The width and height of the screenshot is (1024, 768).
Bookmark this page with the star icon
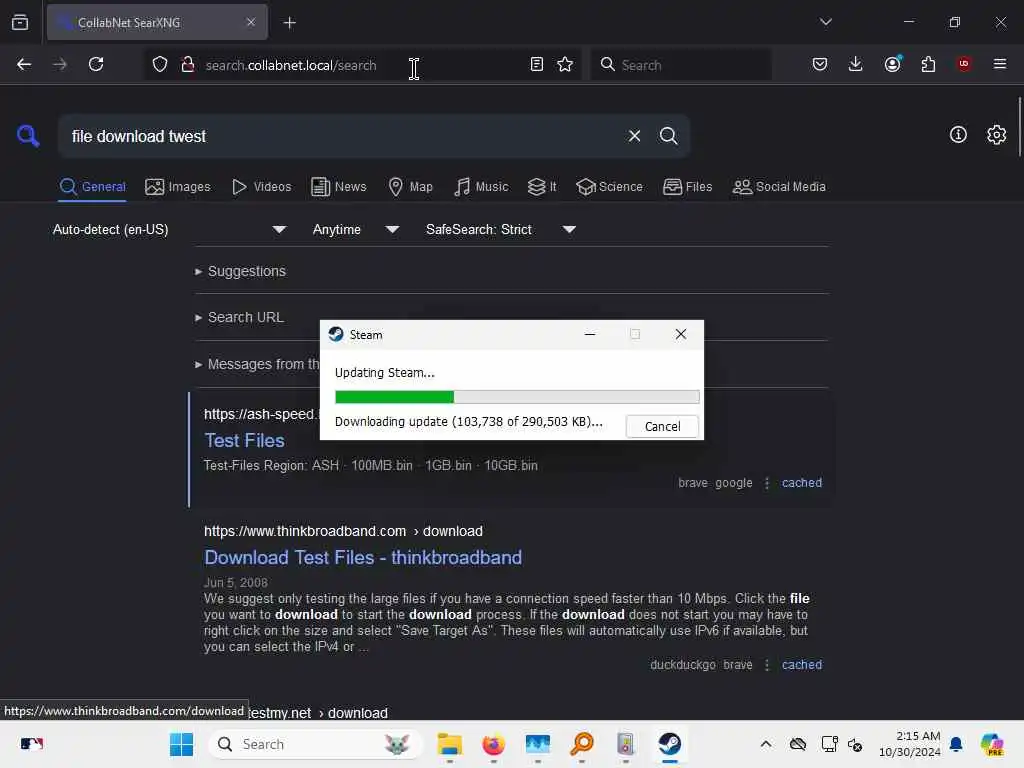point(565,64)
